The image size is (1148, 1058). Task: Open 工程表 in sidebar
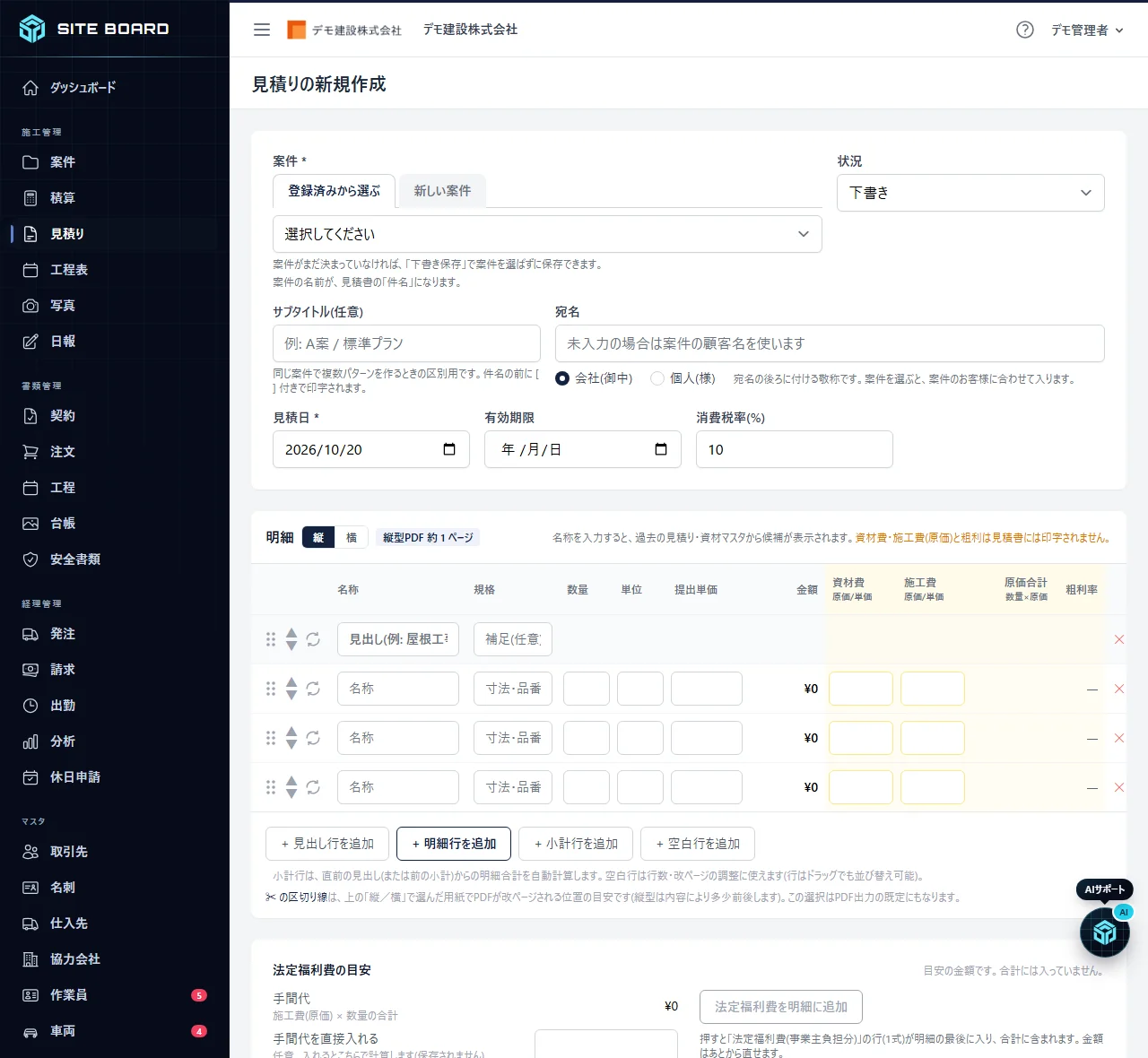tap(115, 270)
